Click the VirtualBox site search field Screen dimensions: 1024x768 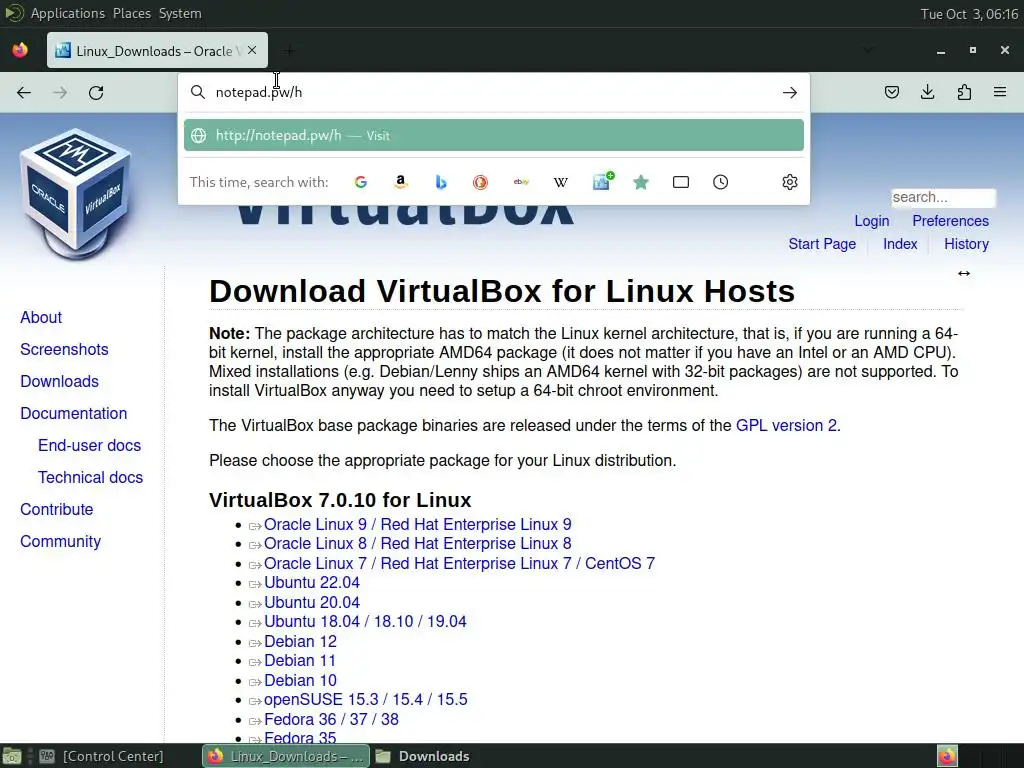(x=944, y=197)
